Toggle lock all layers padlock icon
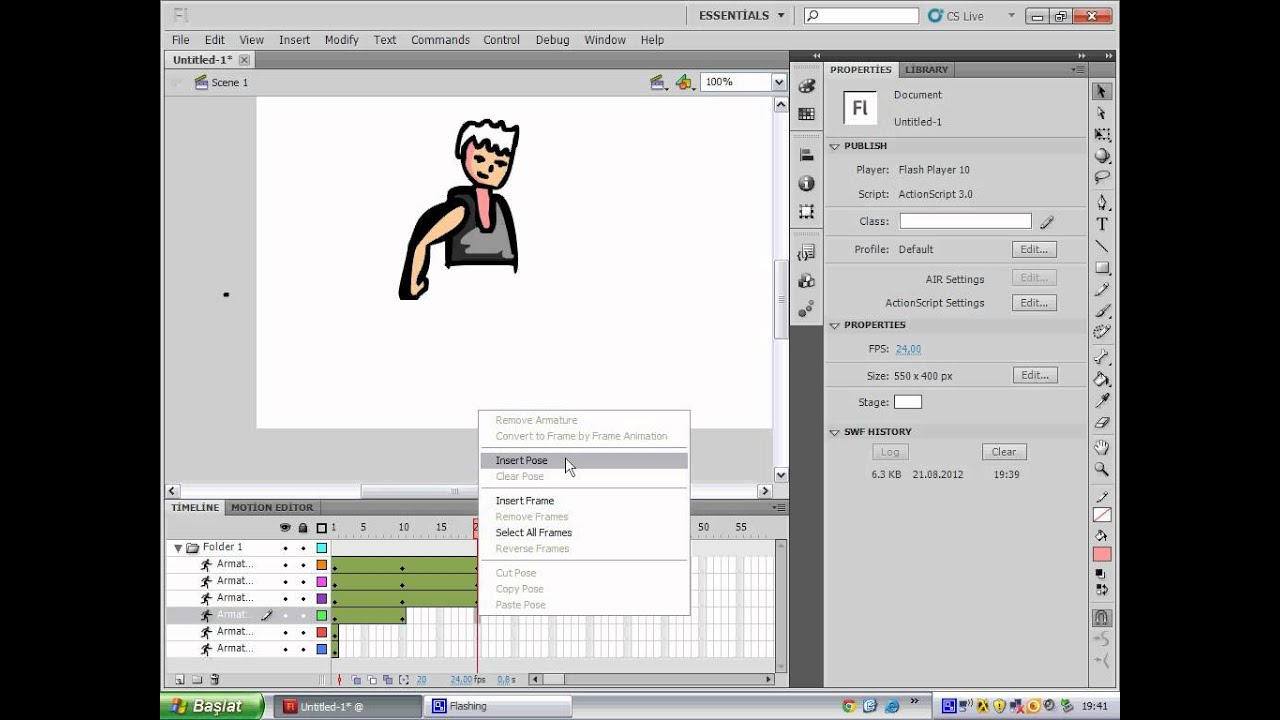This screenshot has height=720, width=1280. [303, 527]
